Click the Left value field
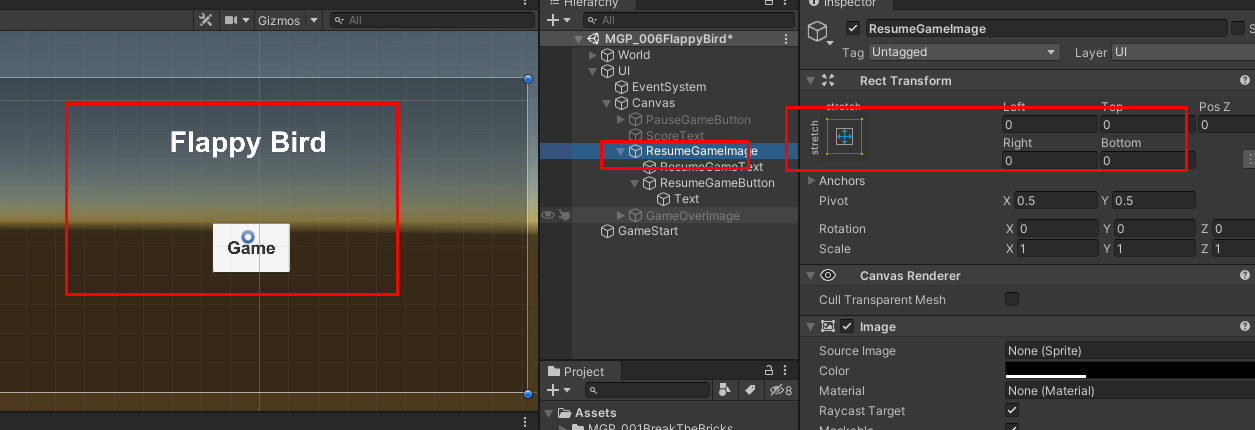The image size is (1255, 430). pos(1048,124)
